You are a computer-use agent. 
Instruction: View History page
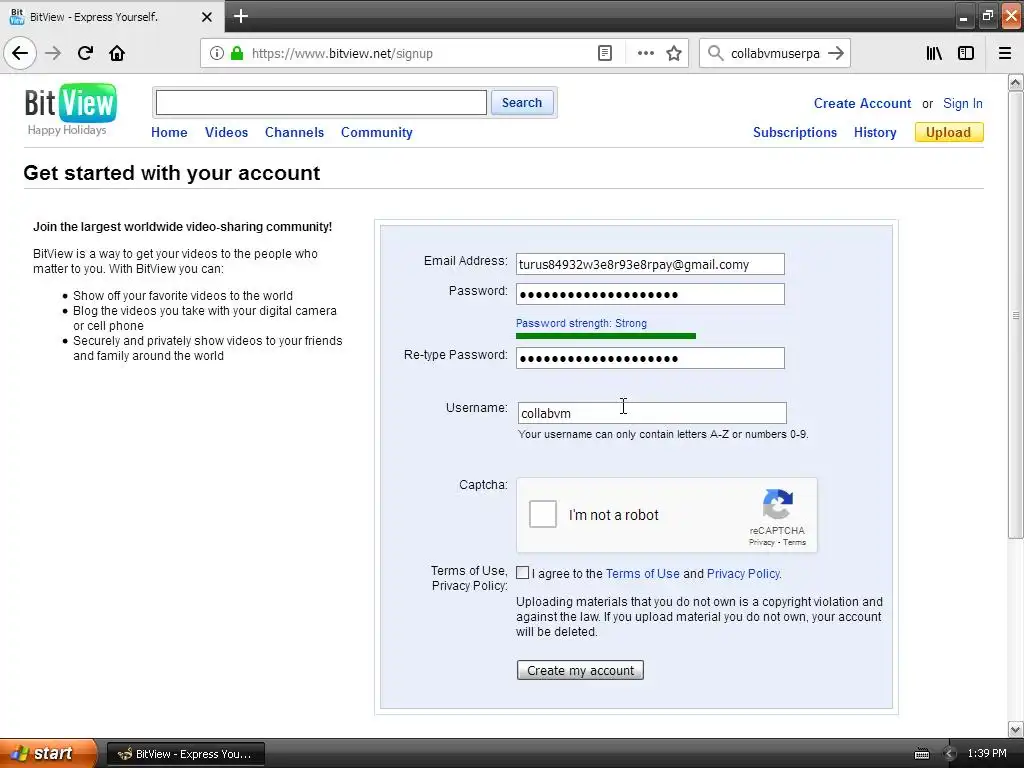pyautogui.click(x=875, y=132)
